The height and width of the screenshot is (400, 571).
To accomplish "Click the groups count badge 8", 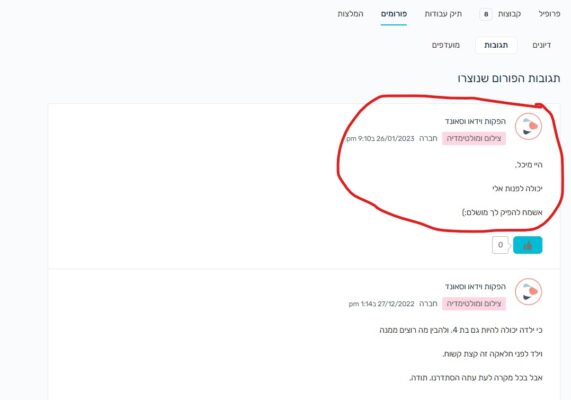I will point(486,14).
